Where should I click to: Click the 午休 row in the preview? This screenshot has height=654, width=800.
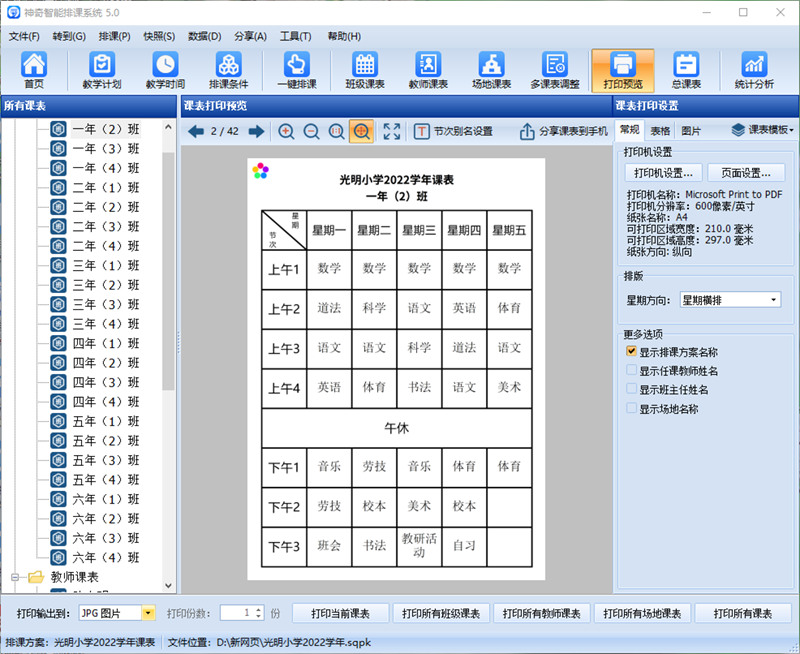click(396, 427)
